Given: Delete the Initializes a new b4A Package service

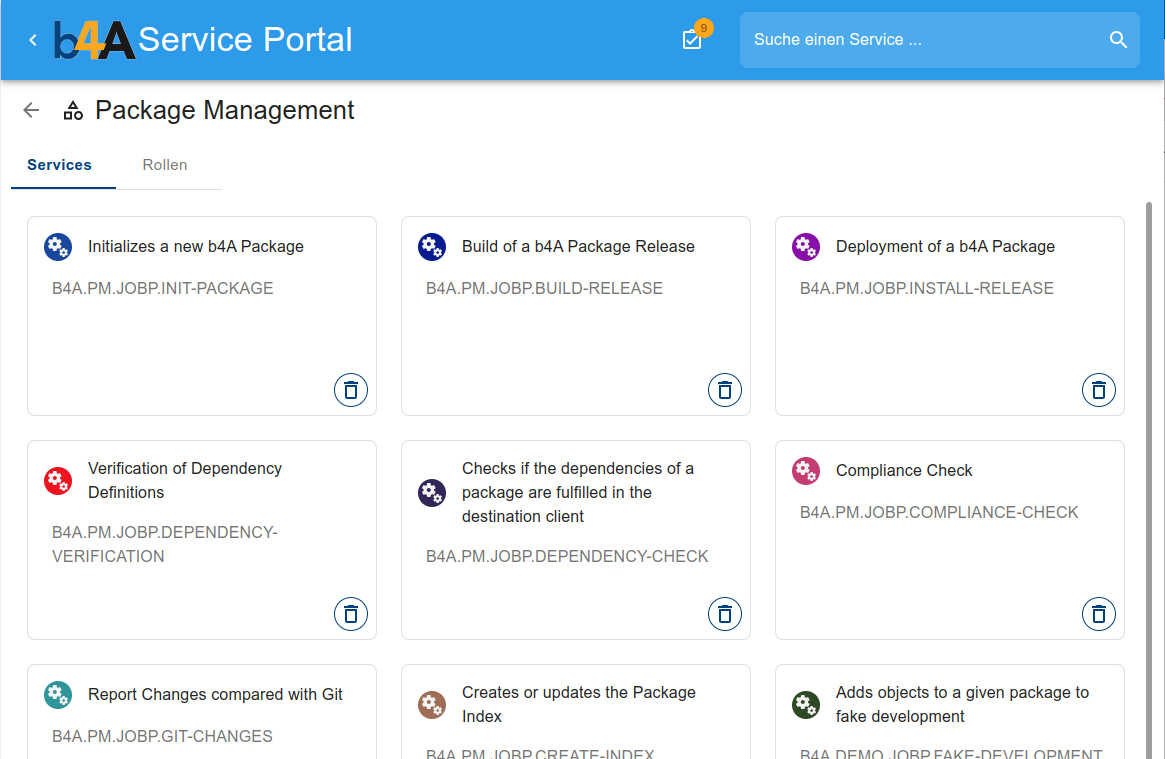Looking at the screenshot, I should (x=350, y=390).
